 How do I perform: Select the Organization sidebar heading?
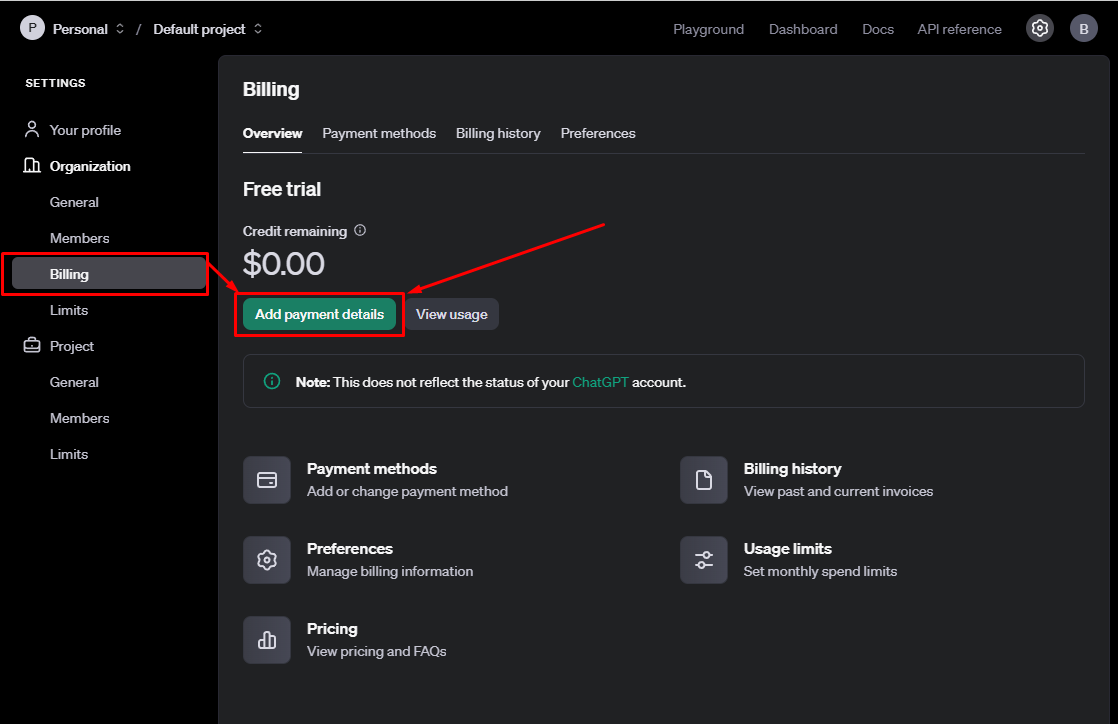(90, 166)
